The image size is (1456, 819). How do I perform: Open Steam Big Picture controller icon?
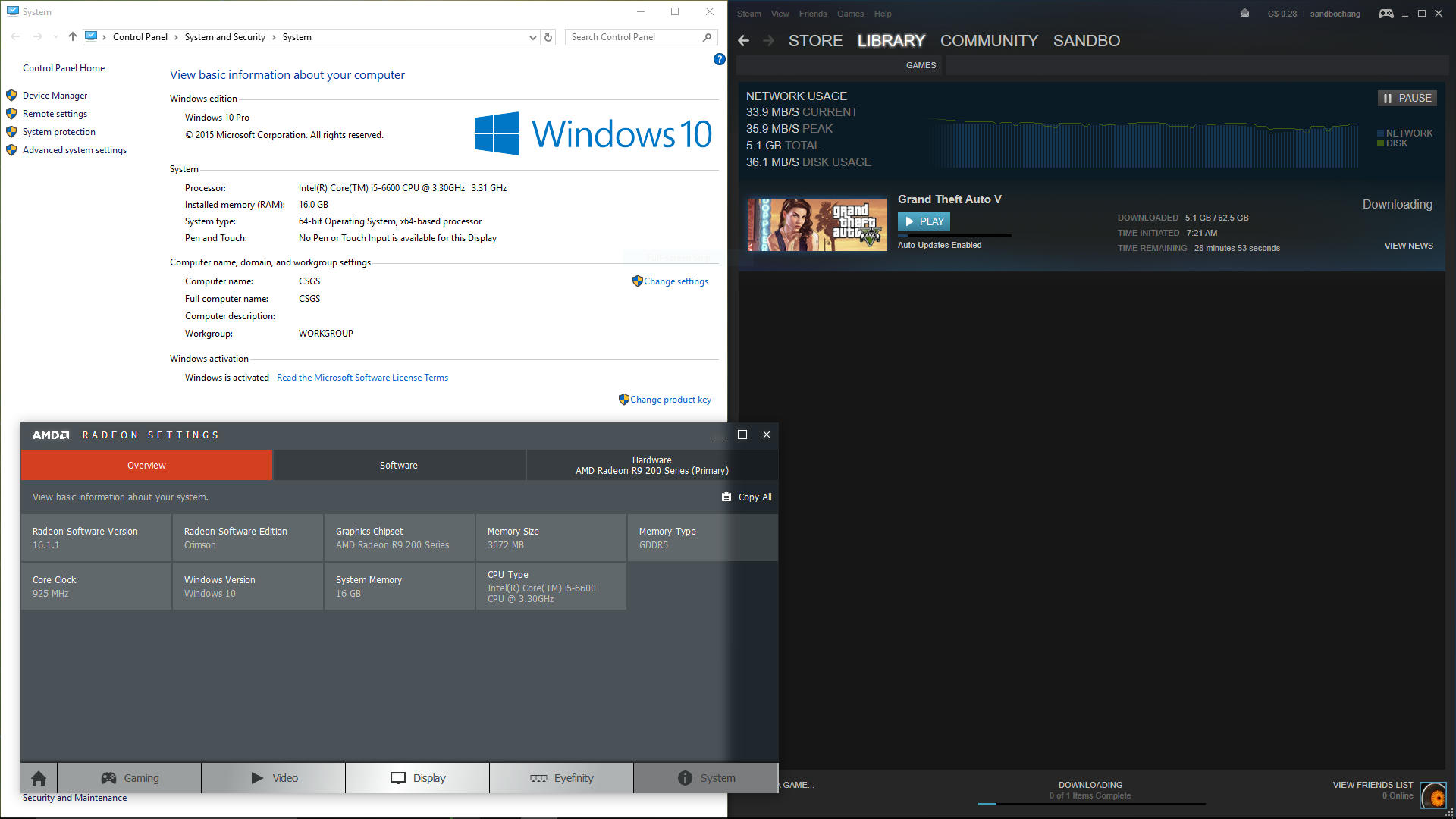click(x=1385, y=14)
